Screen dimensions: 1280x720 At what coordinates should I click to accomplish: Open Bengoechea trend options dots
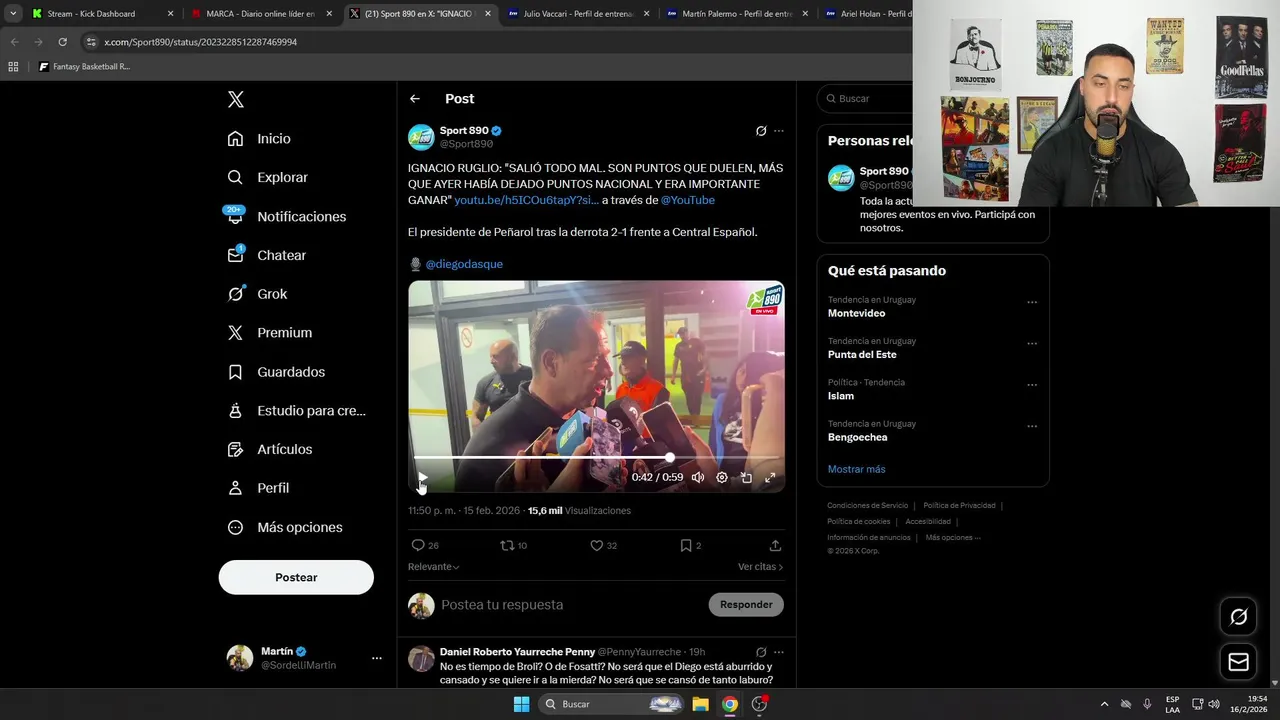click(x=1032, y=426)
